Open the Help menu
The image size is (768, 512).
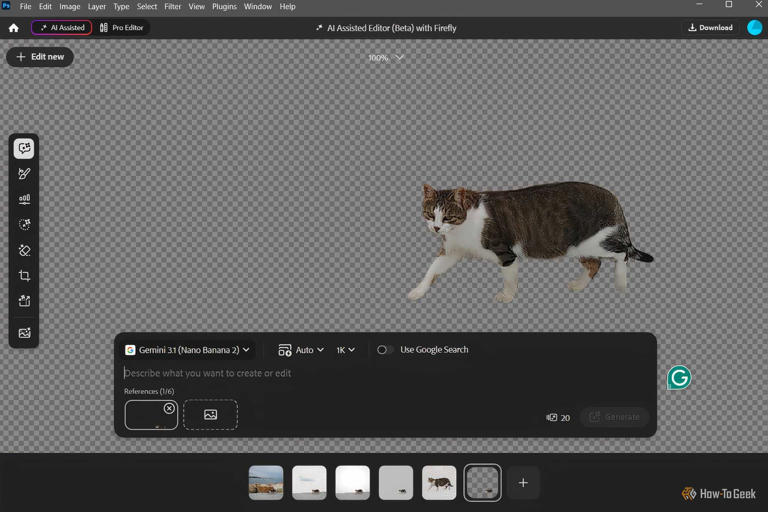click(288, 6)
